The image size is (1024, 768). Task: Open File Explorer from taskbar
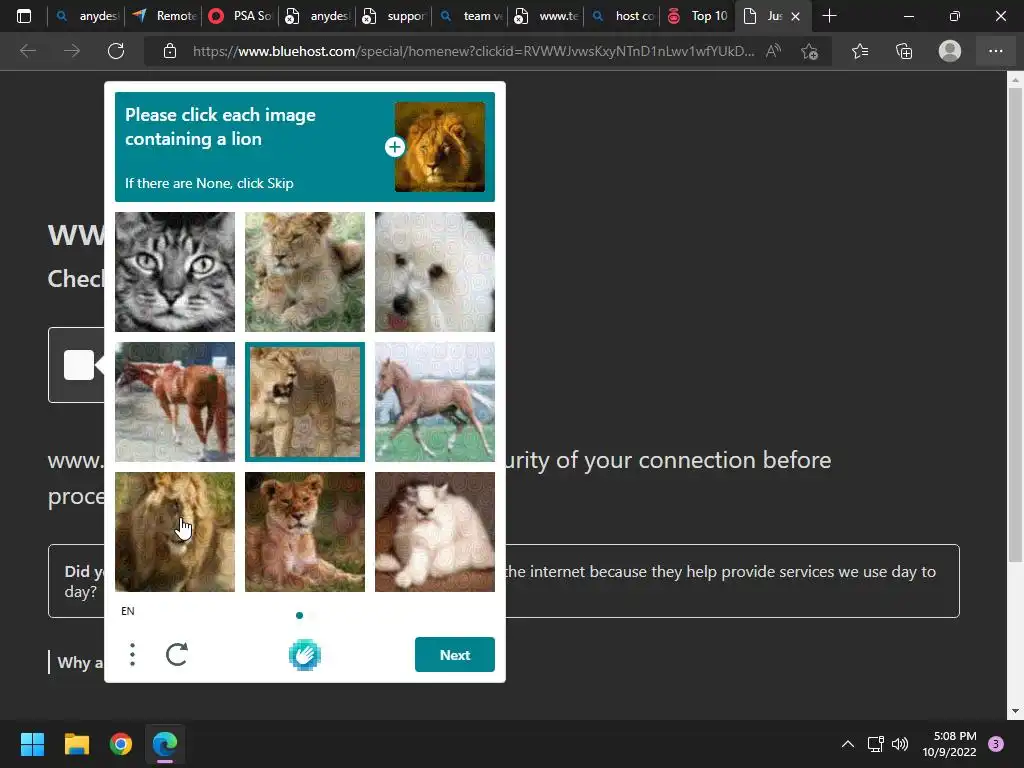tap(76, 744)
